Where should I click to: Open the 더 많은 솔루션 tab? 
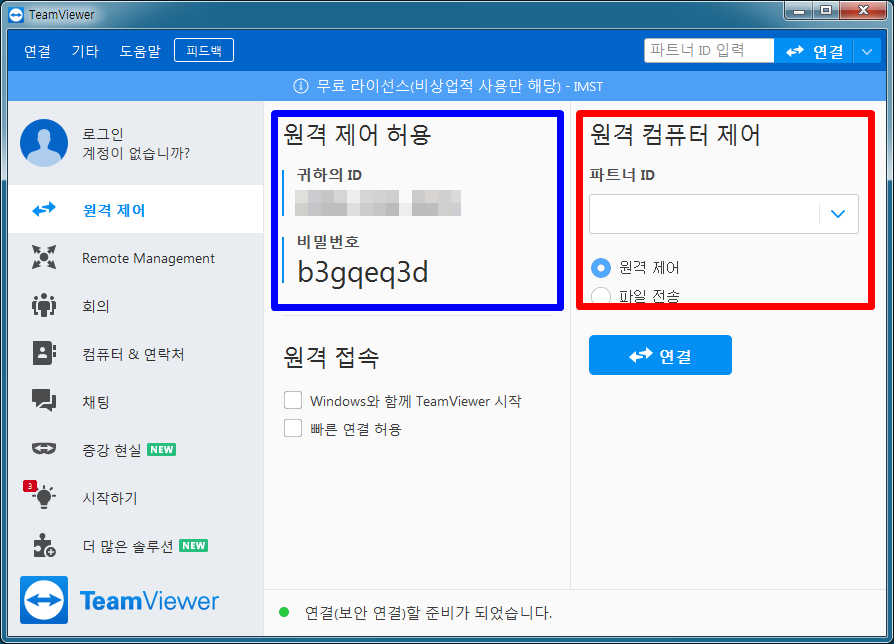136,545
